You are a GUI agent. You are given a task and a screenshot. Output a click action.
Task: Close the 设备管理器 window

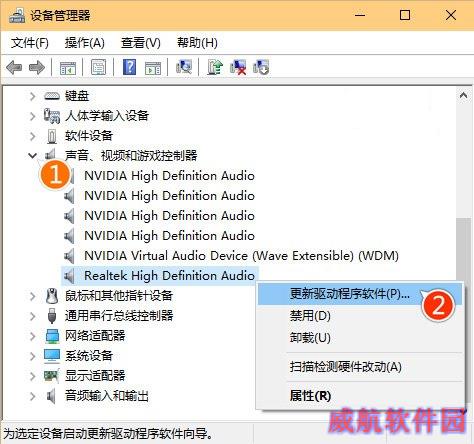click(x=451, y=15)
